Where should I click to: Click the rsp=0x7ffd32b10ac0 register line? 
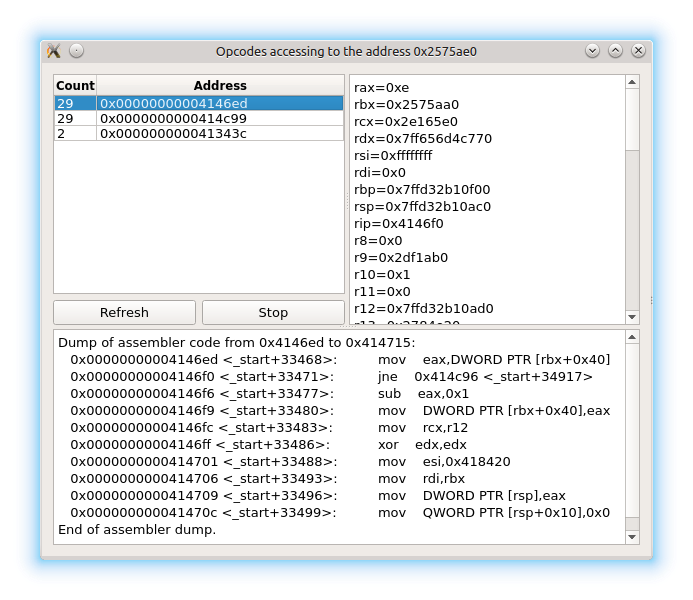click(x=423, y=207)
